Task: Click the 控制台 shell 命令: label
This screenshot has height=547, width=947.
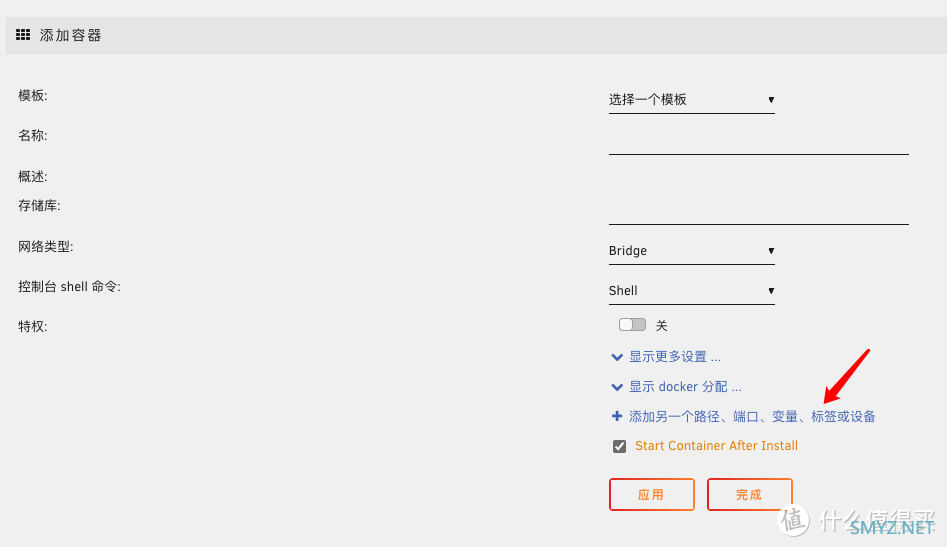Action: coord(69,286)
